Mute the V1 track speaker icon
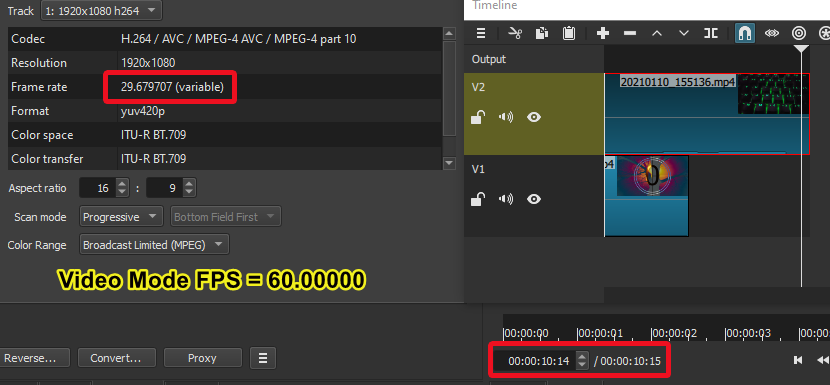 [506, 199]
